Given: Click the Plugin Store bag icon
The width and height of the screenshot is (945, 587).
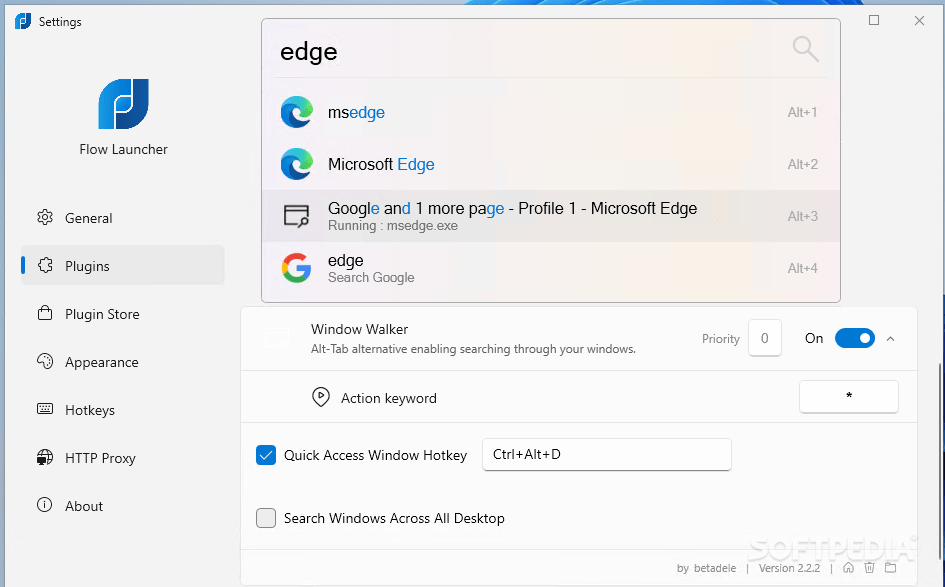Looking at the screenshot, I should coord(45,313).
